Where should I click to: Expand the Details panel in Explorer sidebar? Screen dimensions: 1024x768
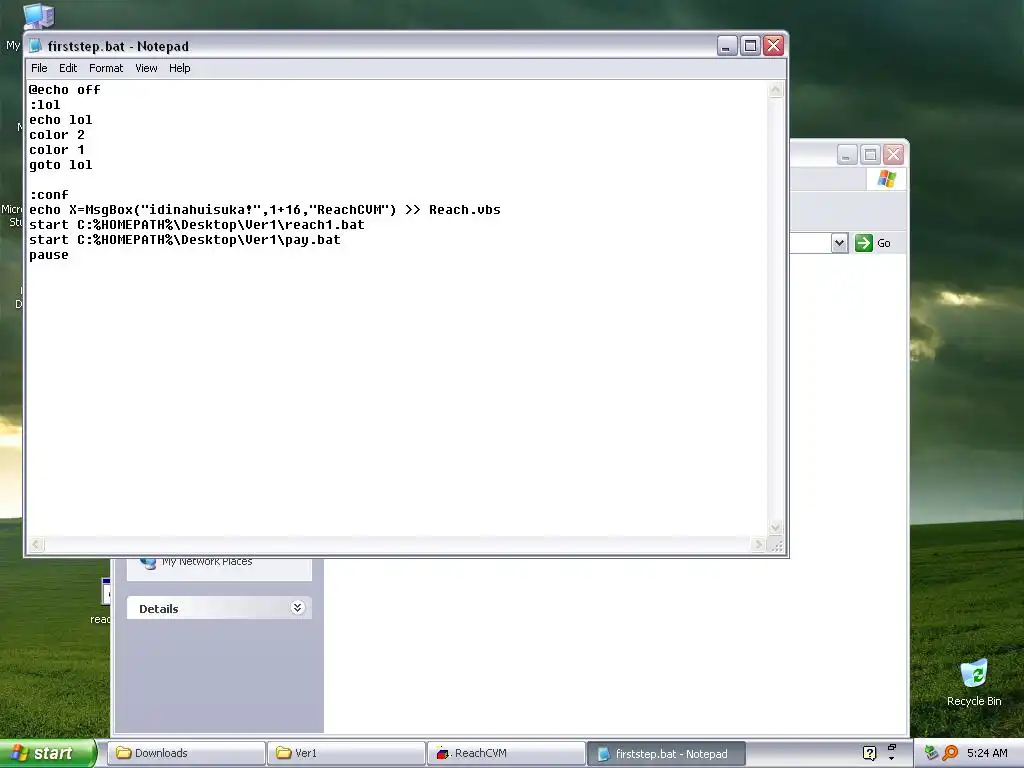[x=297, y=608]
